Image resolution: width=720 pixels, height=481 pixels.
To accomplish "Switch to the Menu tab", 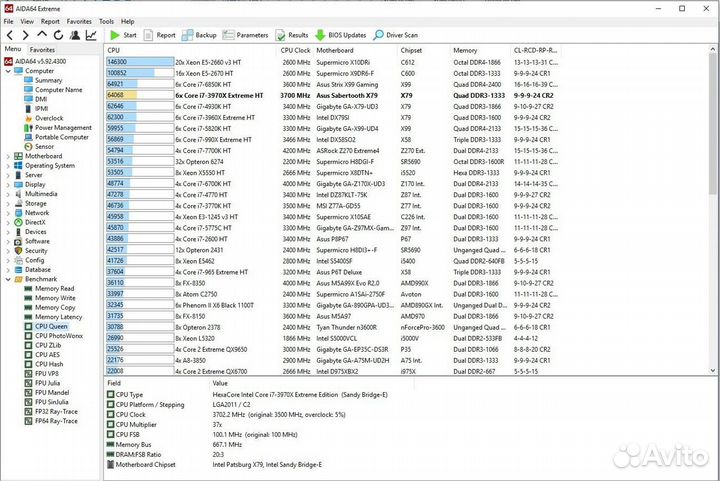I will point(13,49).
